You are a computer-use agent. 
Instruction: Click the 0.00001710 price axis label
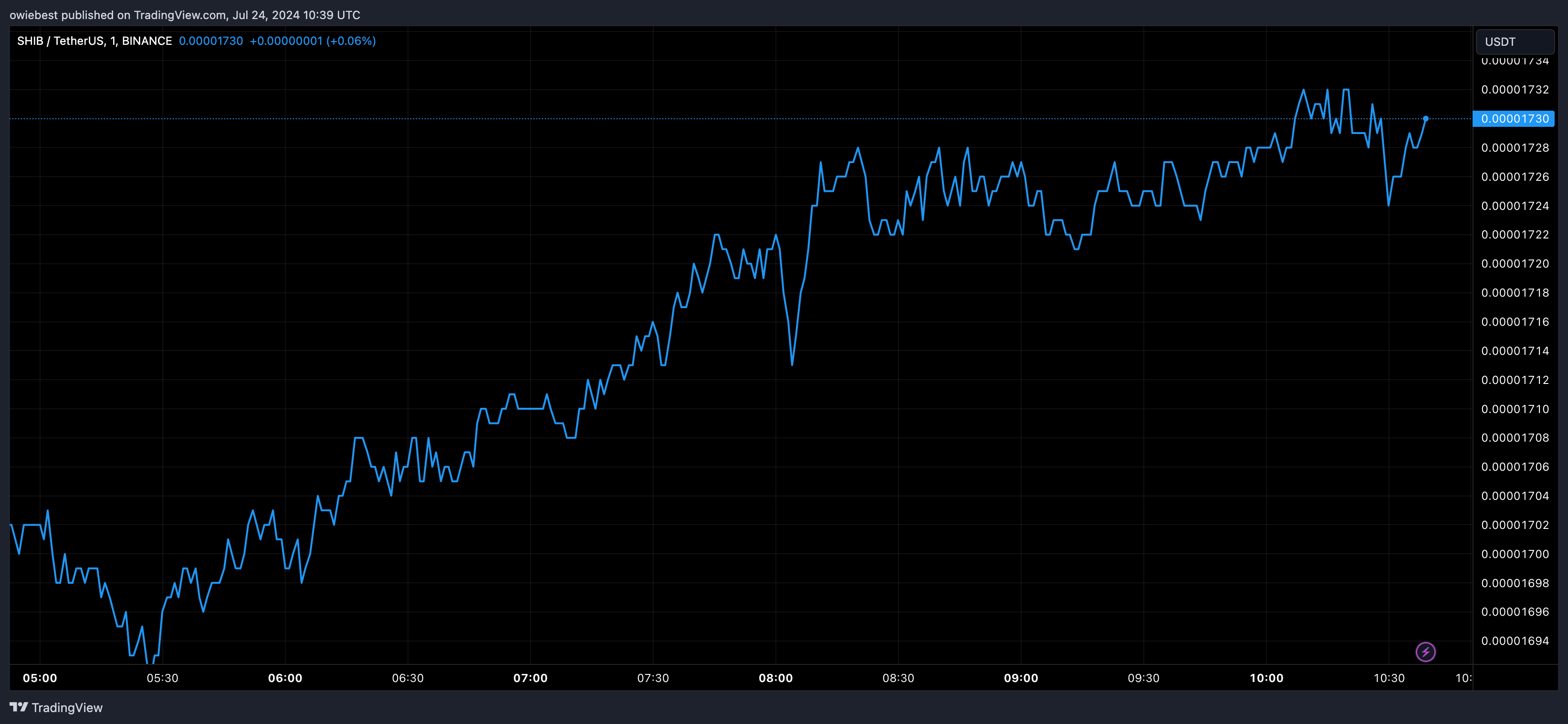pos(1515,409)
